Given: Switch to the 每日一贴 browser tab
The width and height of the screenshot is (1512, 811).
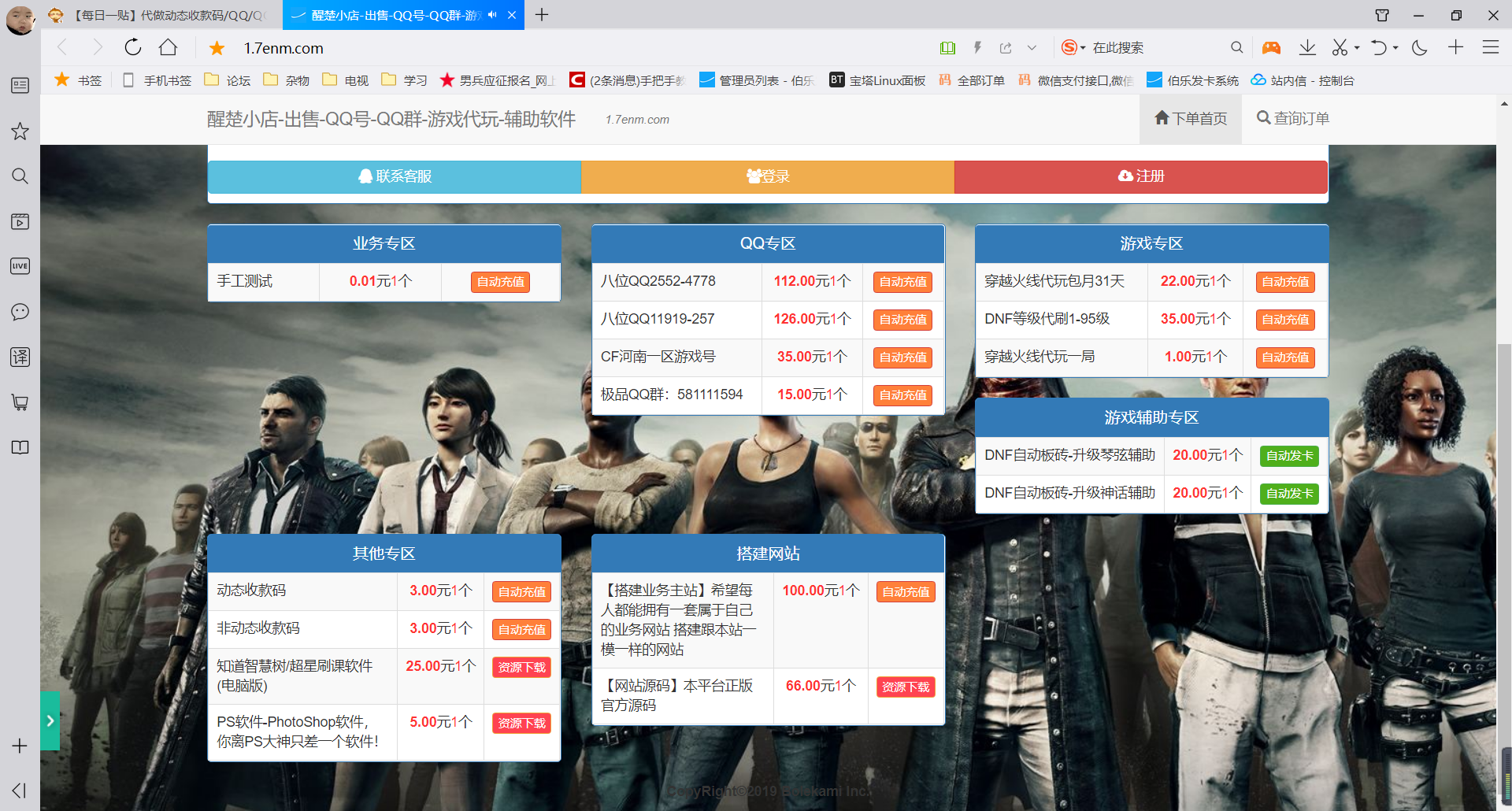Looking at the screenshot, I should [161, 15].
